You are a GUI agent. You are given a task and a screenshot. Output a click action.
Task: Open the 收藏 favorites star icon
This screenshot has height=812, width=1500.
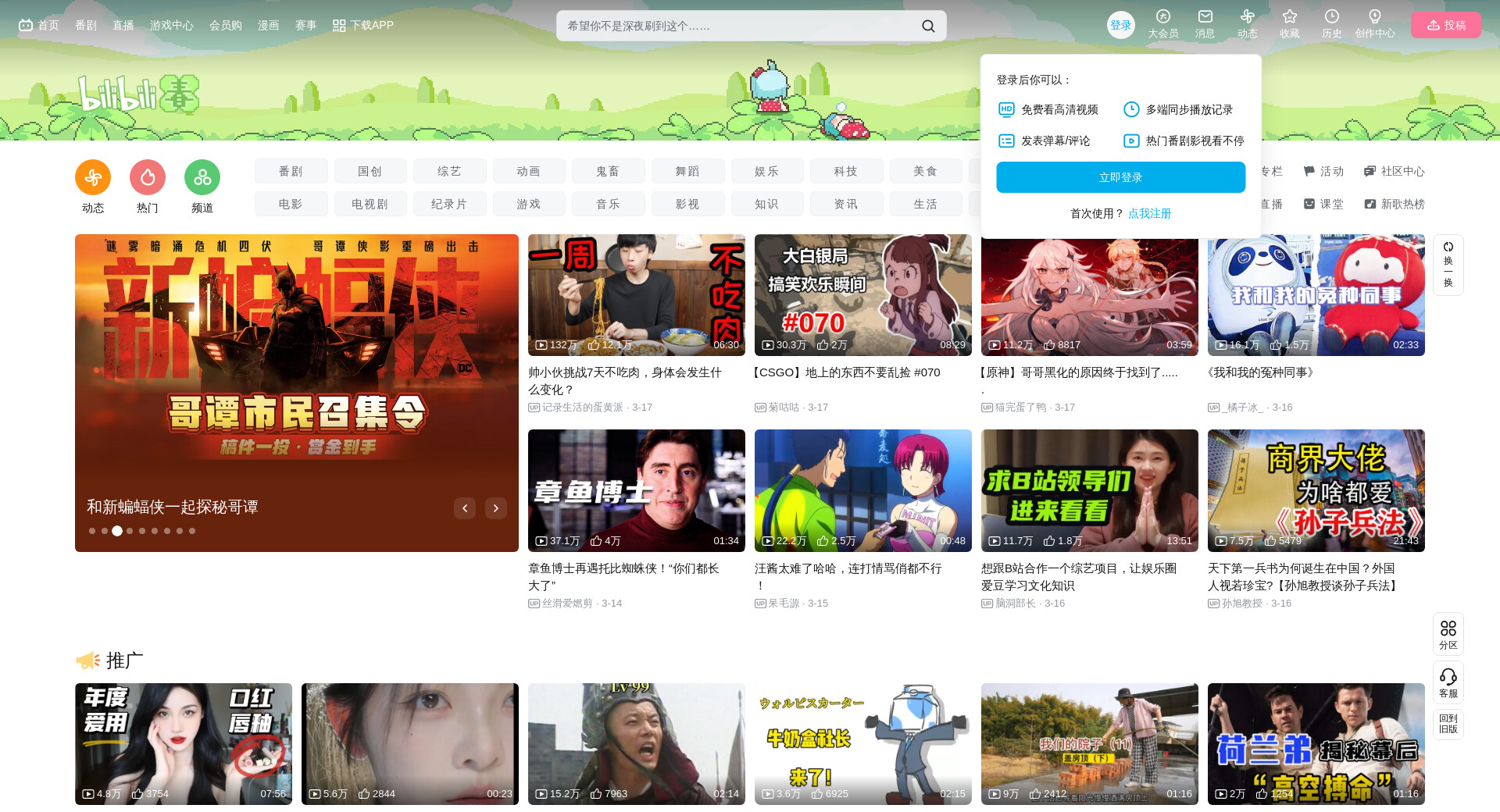[1290, 16]
